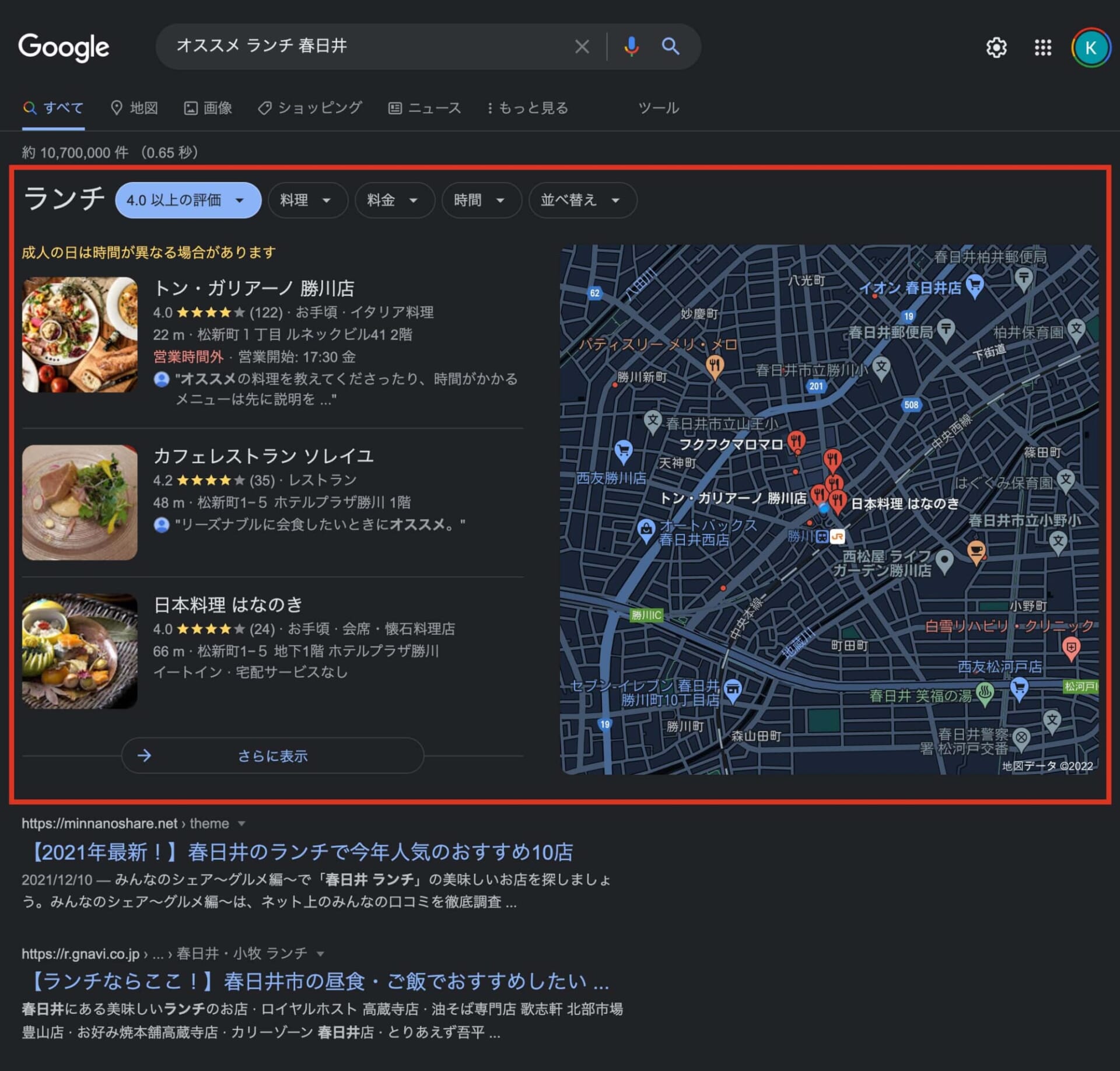Viewport: 1120px width, 1071px height.
Task: Open the 料理 cuisine filter dropdown
Action: (307, 200)
